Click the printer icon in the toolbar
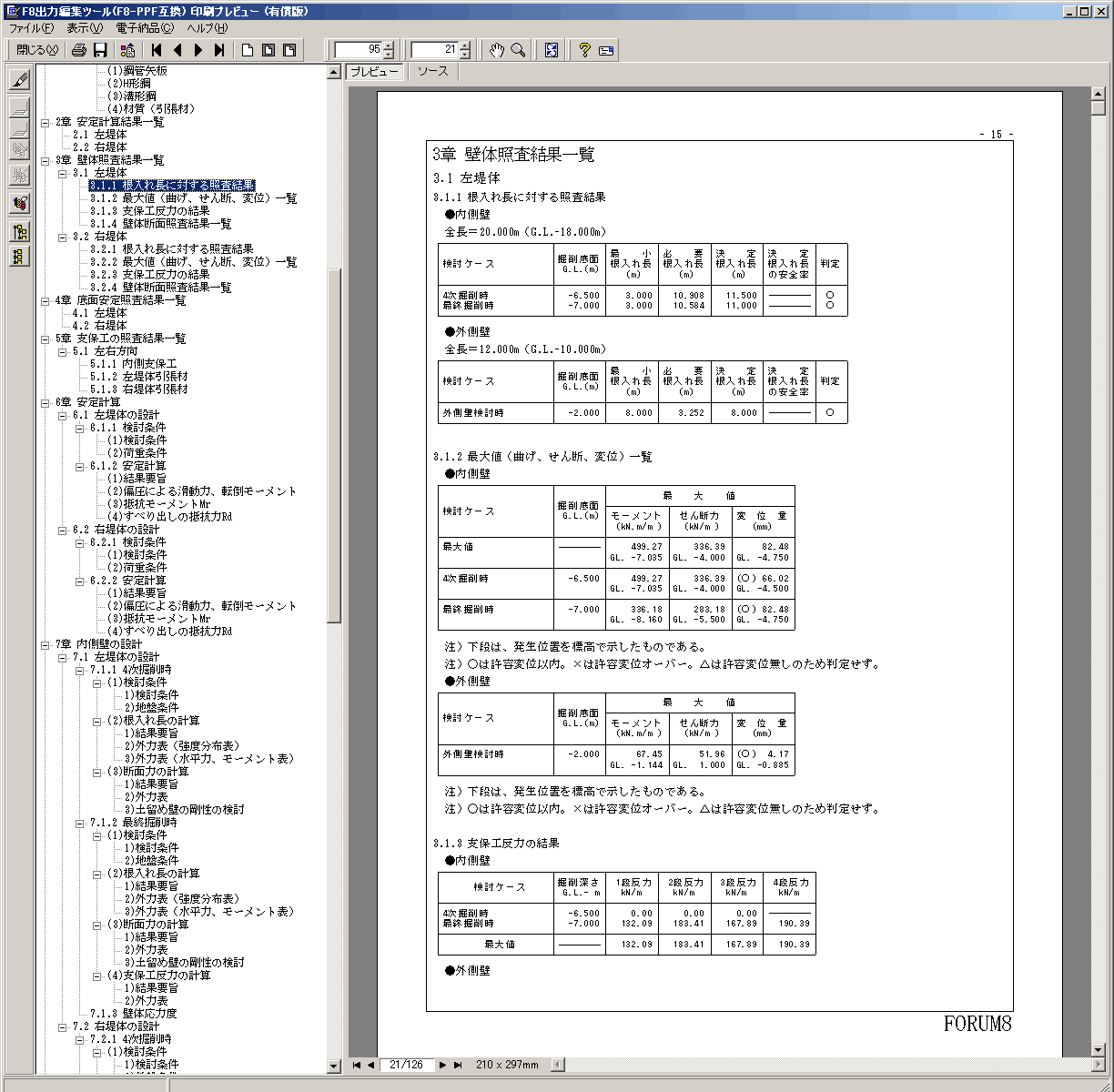This screenshot has width=1114, height=1092. pyautogui.click(x=79, y=51)
